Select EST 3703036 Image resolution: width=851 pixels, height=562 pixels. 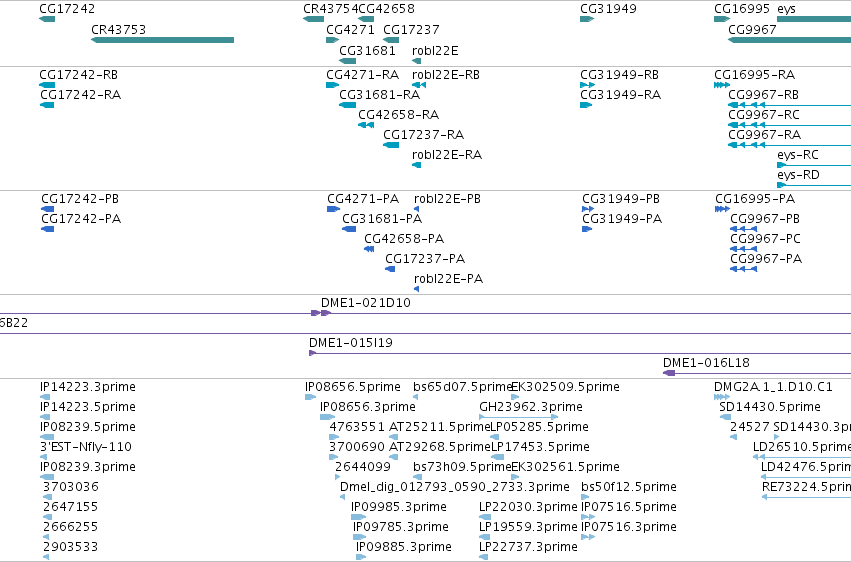(x=71, y=487)
